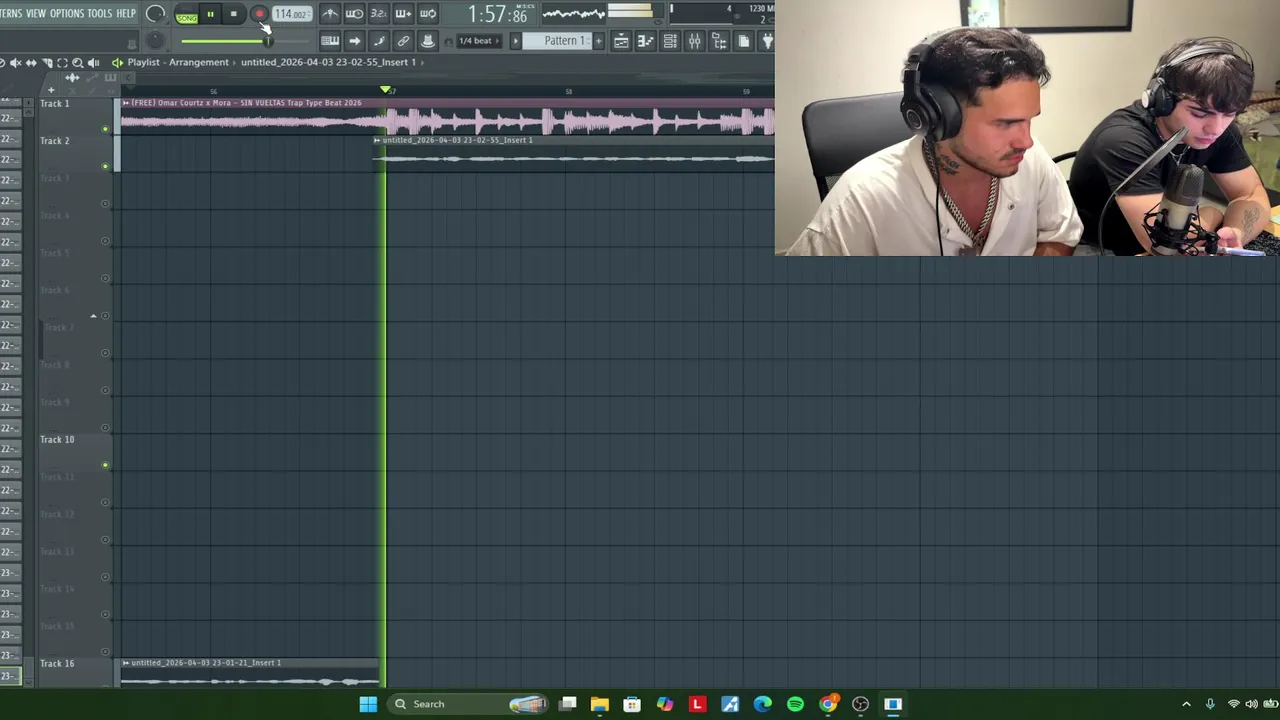The height and width of the screenshot is (720, 1280).
Task: Toggle the overdub/blend recording icon
Action: pyautogui.click(x=403, y=14)
